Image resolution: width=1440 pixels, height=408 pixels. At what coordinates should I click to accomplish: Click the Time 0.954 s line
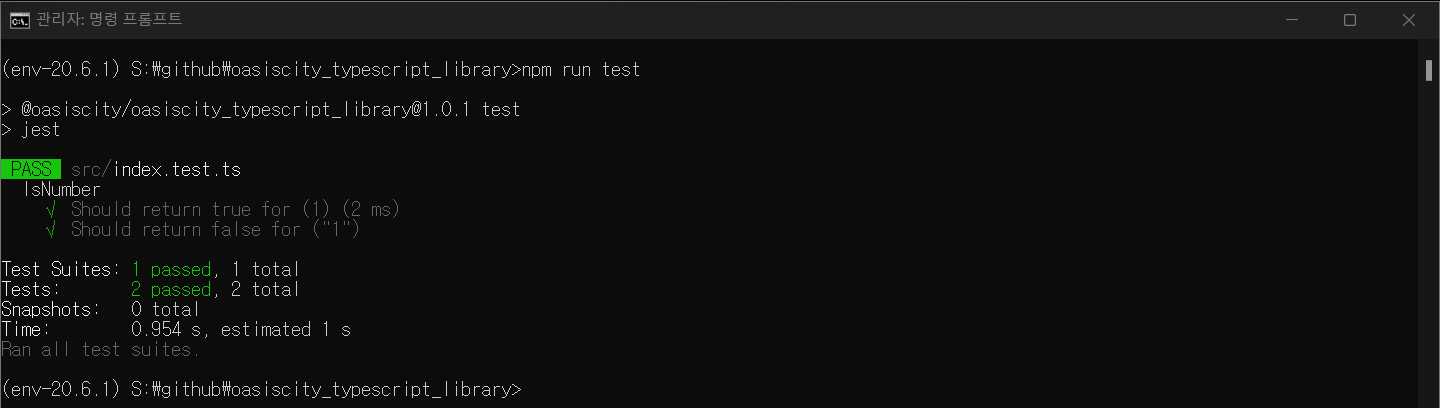click(176, 329)
